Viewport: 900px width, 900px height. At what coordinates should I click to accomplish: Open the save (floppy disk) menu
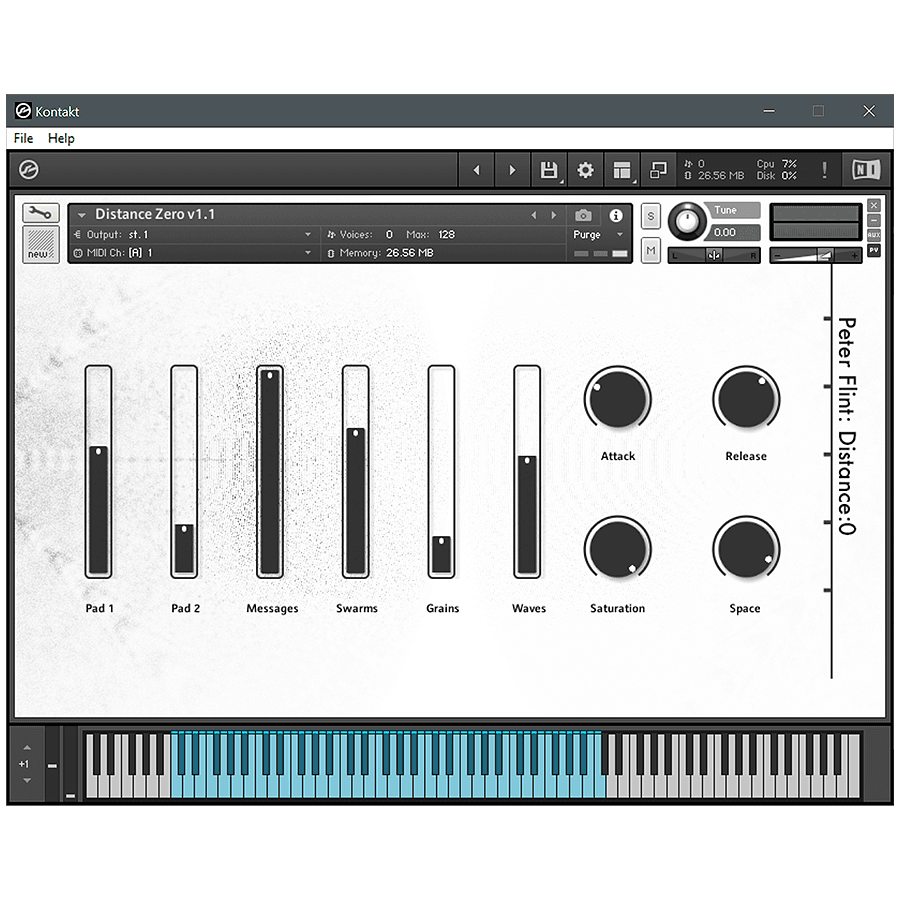click(x=549, y=170)
